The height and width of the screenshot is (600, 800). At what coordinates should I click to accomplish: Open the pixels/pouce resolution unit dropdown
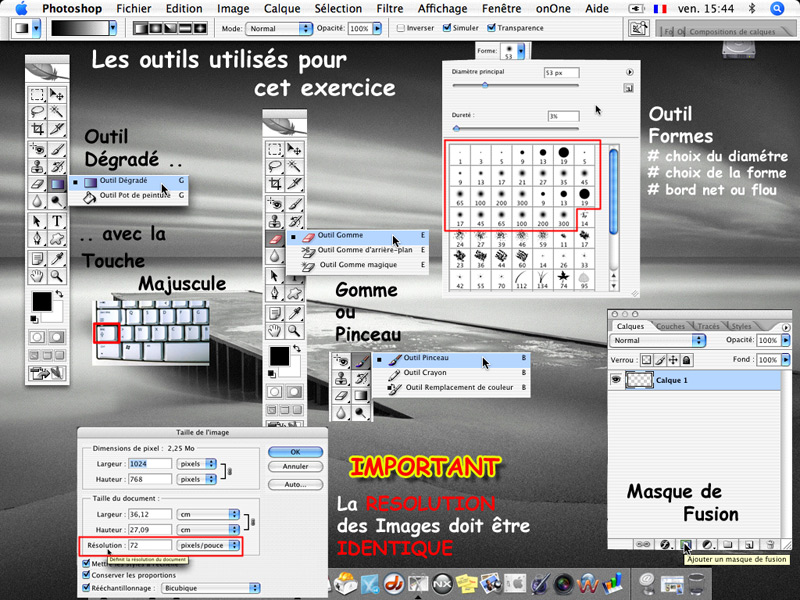pyautogui.click(x=208, y=545)
